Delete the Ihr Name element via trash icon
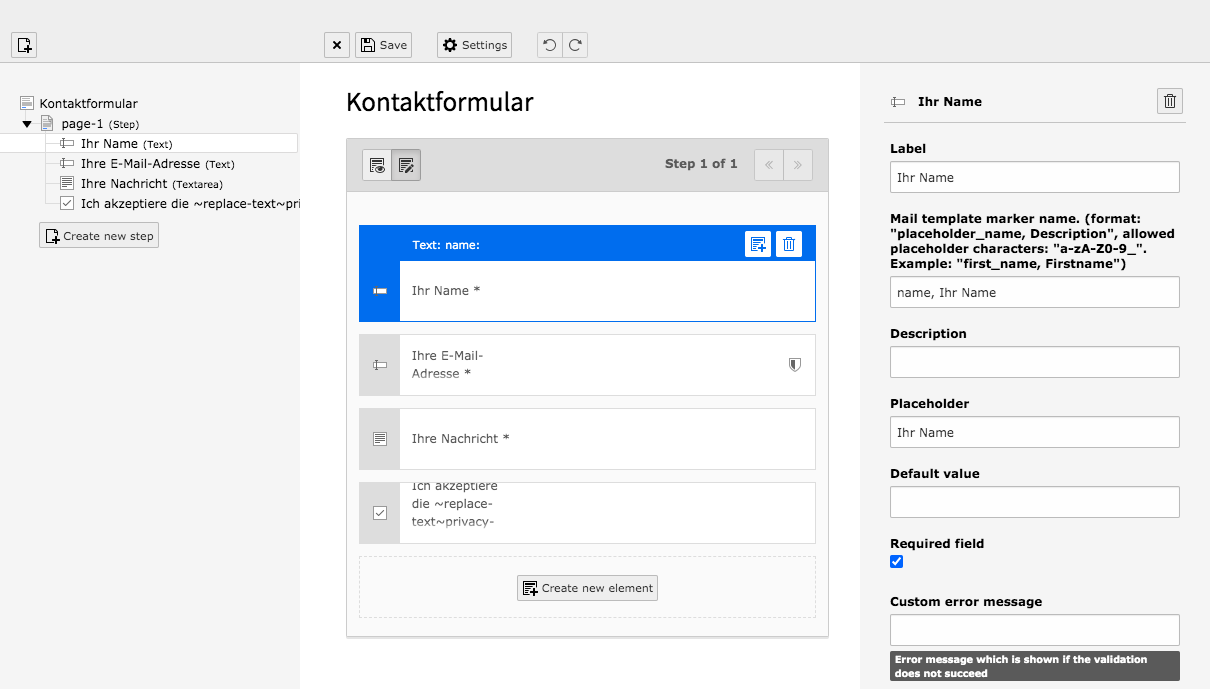1210x689 pixels. tap(789, 243)
